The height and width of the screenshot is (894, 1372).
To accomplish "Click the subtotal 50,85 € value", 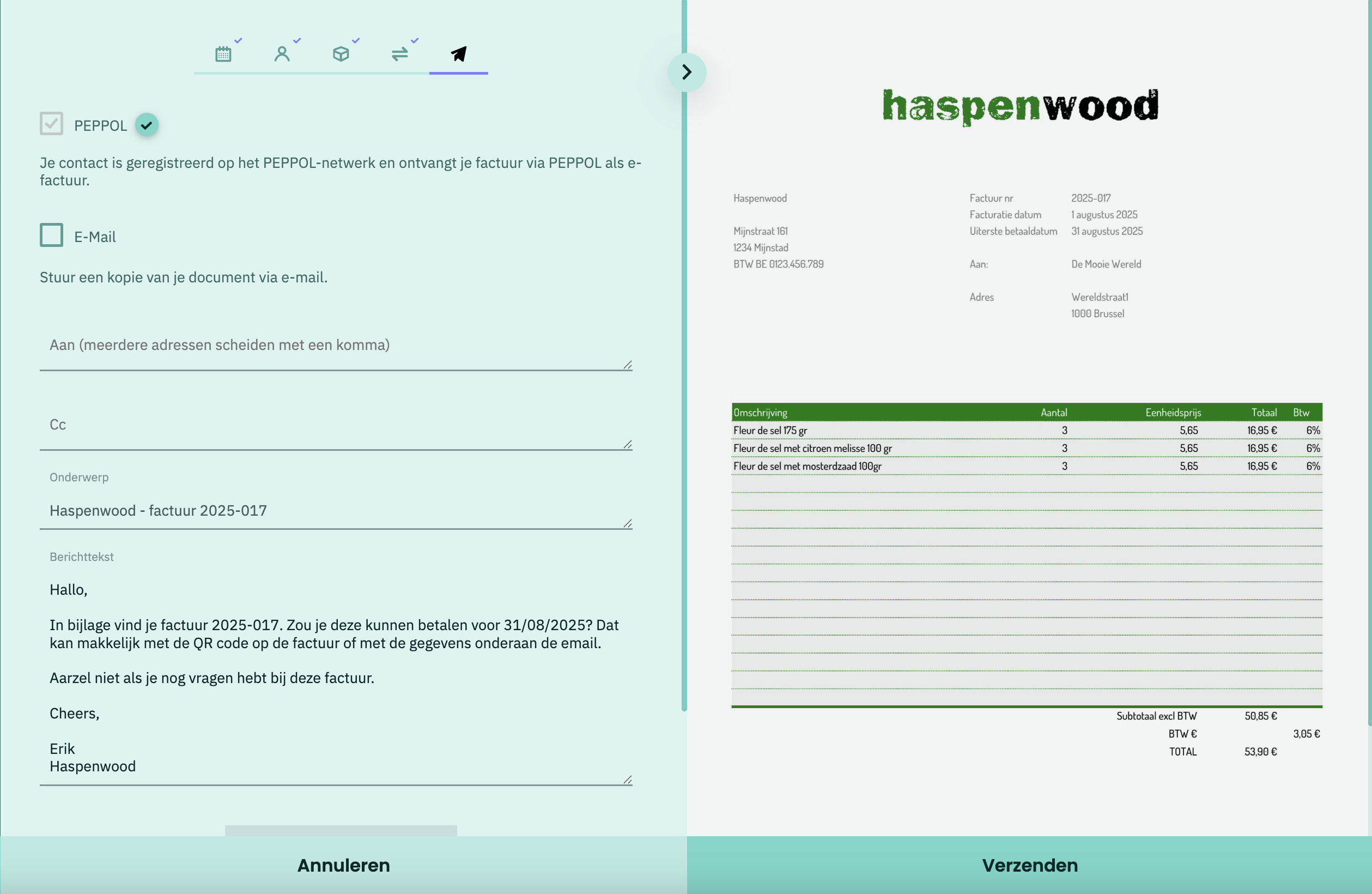I will click(1260, 716).
